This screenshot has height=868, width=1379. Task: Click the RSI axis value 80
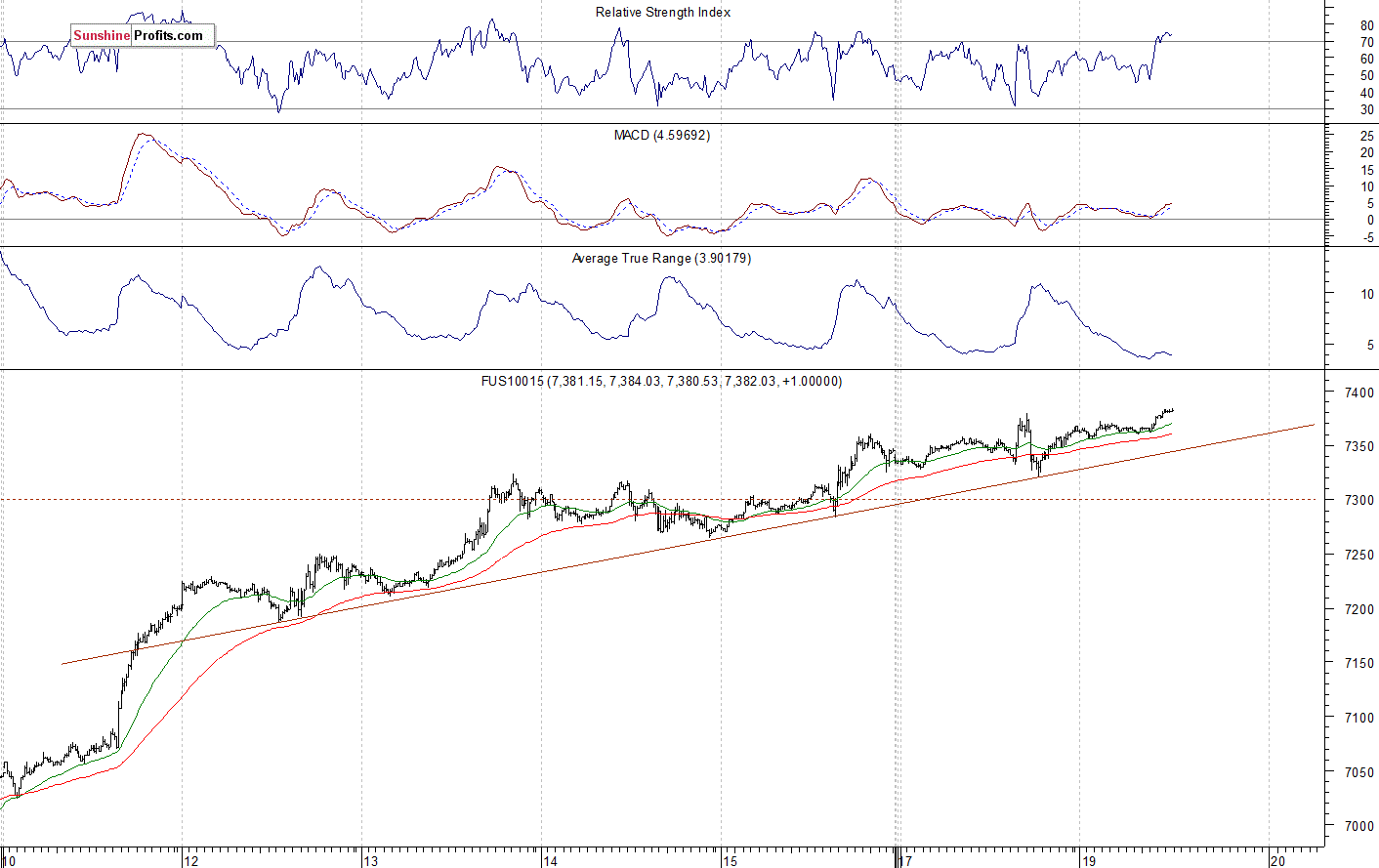pyautogui.click(x=1367, y=25)
